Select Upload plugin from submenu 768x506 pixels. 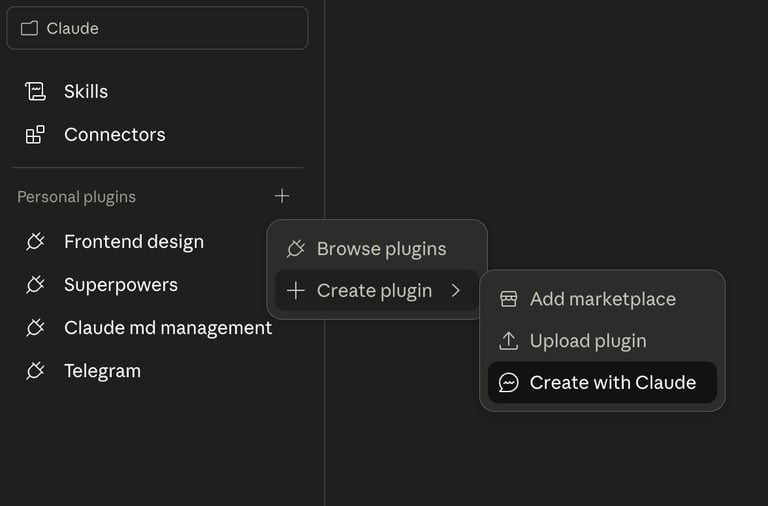pos(588,341)
